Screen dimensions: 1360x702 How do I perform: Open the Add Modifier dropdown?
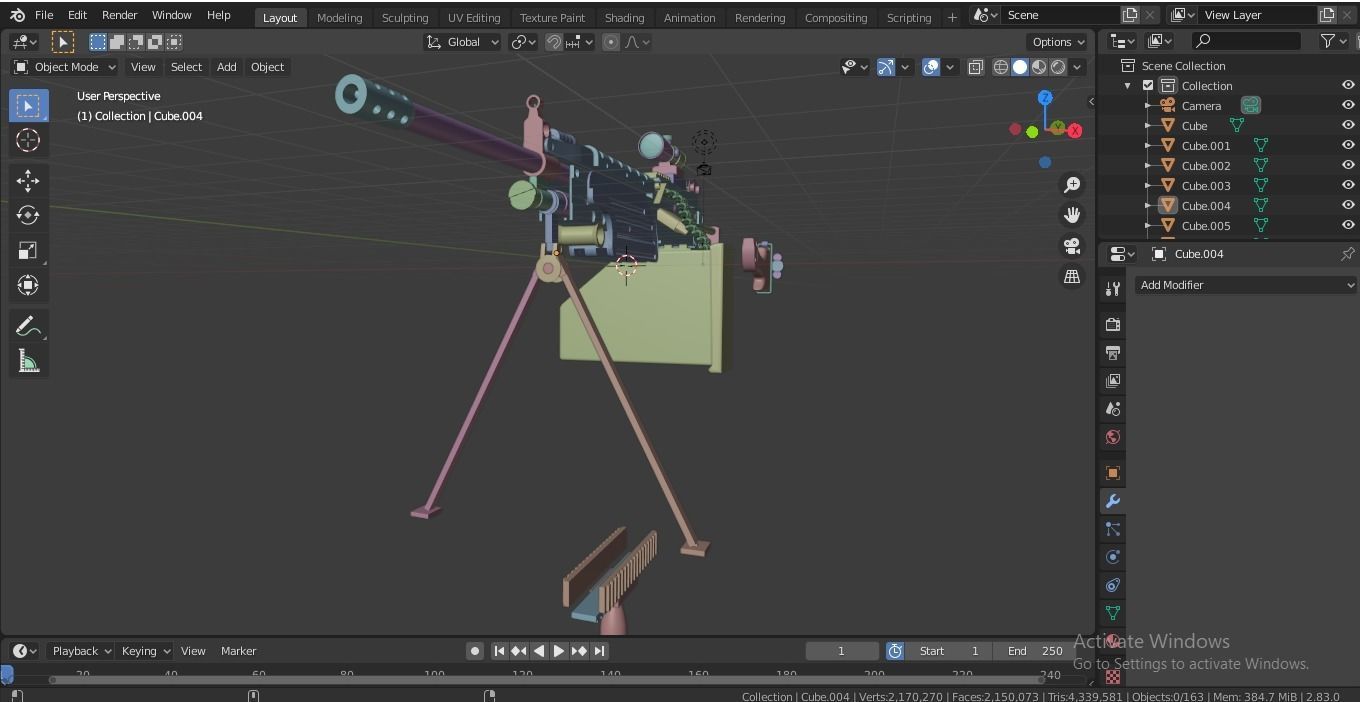click(x=1247, y=285)
